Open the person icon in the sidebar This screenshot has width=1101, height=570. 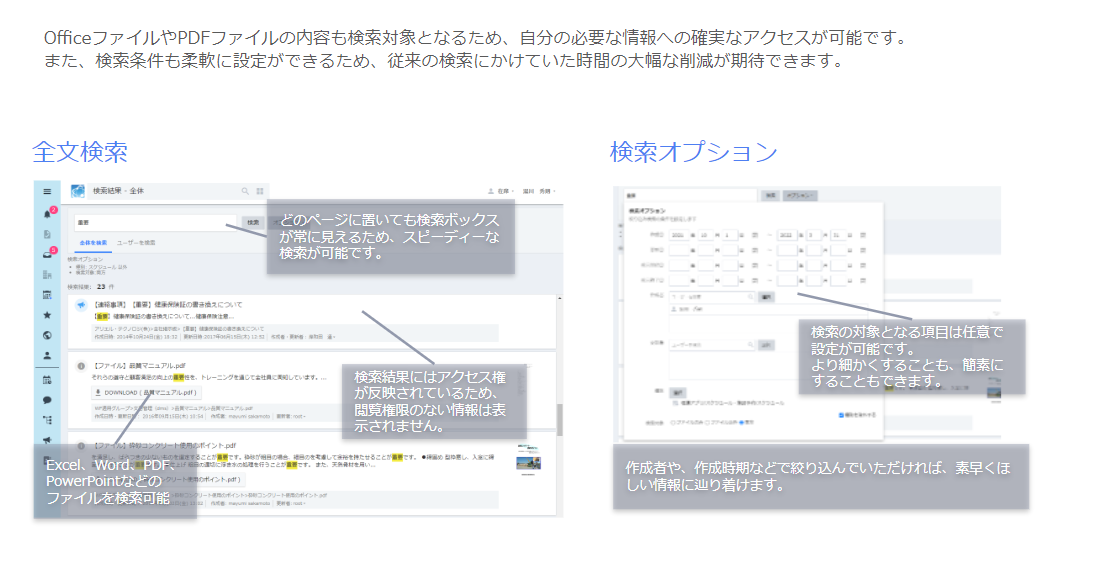[47, 355]
